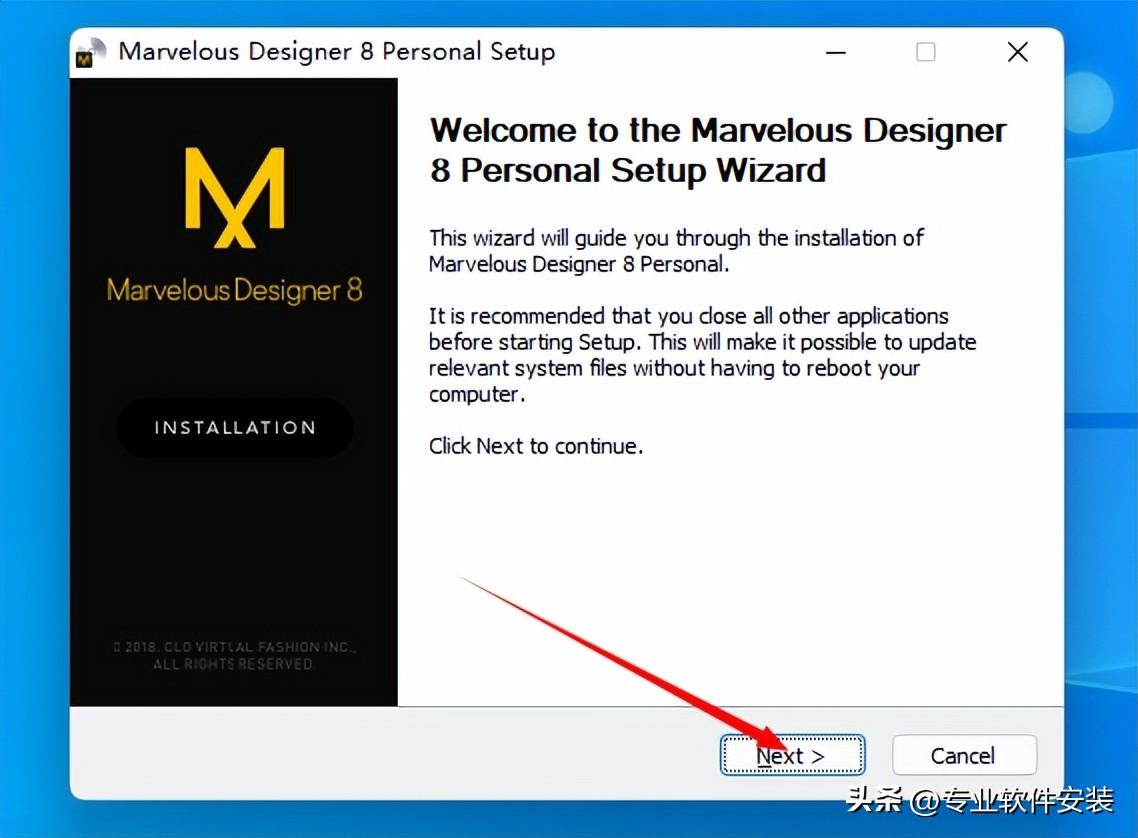Minimize the Setup window
The height and width of the screenshot is (838, 1138).
click(836, 52)
